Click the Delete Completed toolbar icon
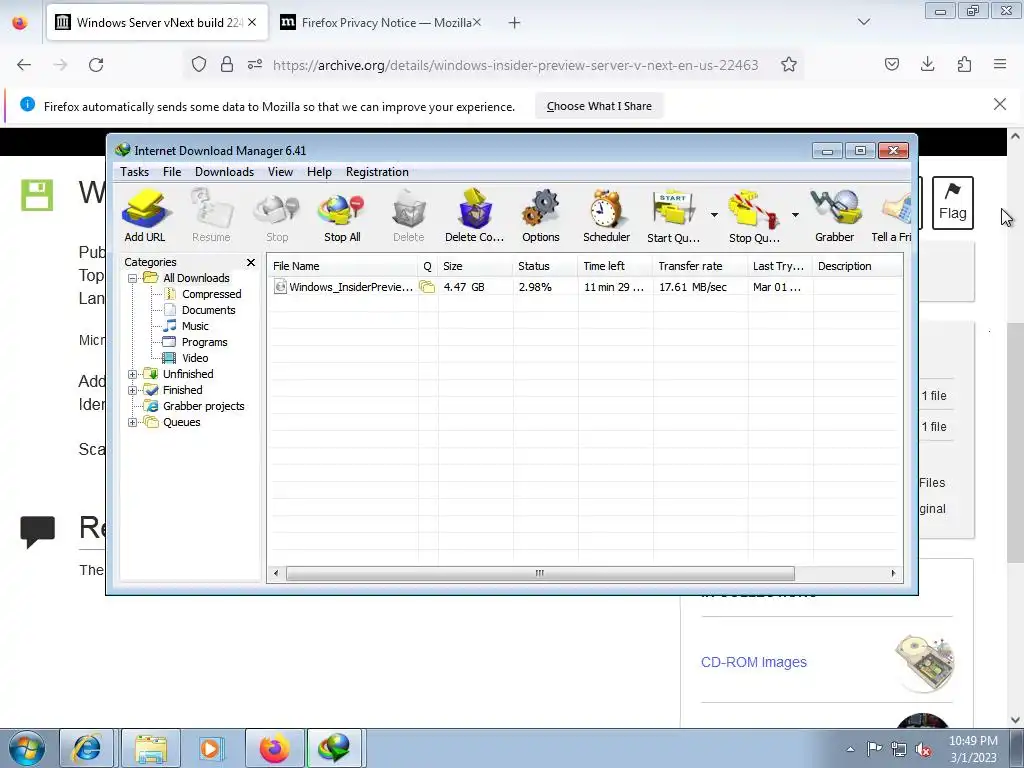The height and width of the screenshot is (768, 1024). (475, 216)
